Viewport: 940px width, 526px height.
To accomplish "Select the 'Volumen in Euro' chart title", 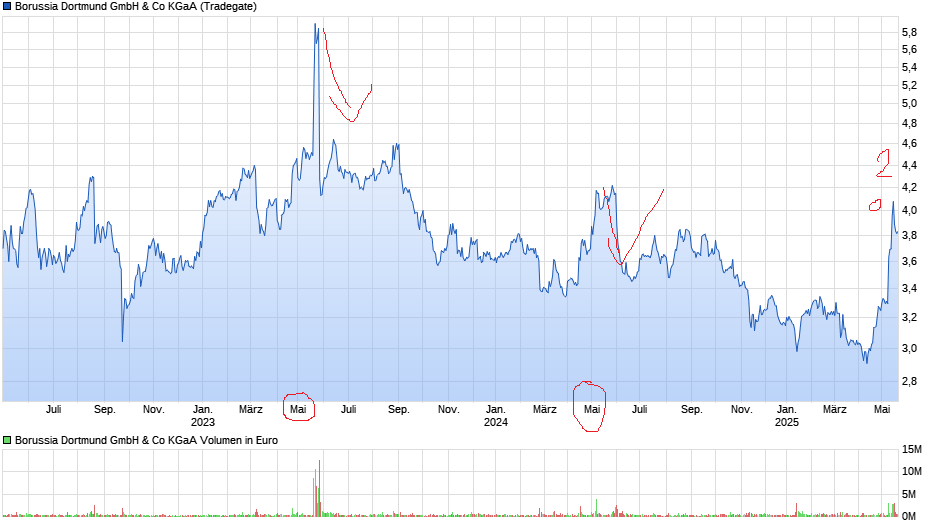I will (146, 440).
